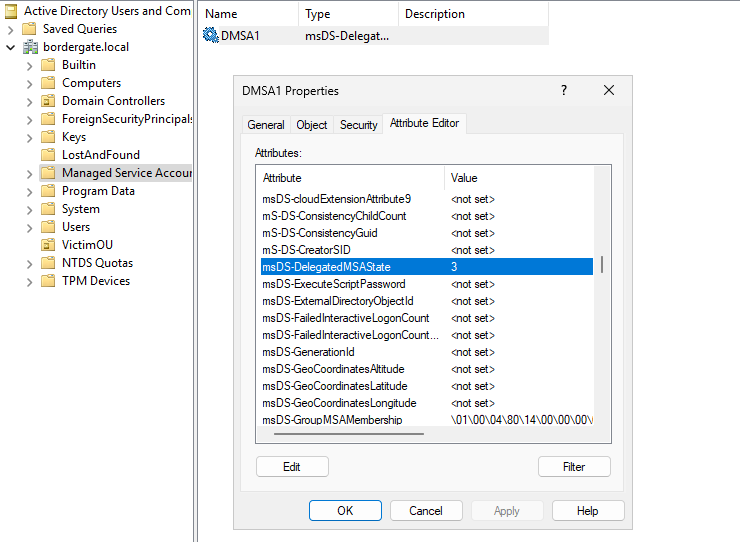Image resolution: width=740 pixels, height=542 pixels.
Task: Expand the Users container node
Action: [29, 227]
